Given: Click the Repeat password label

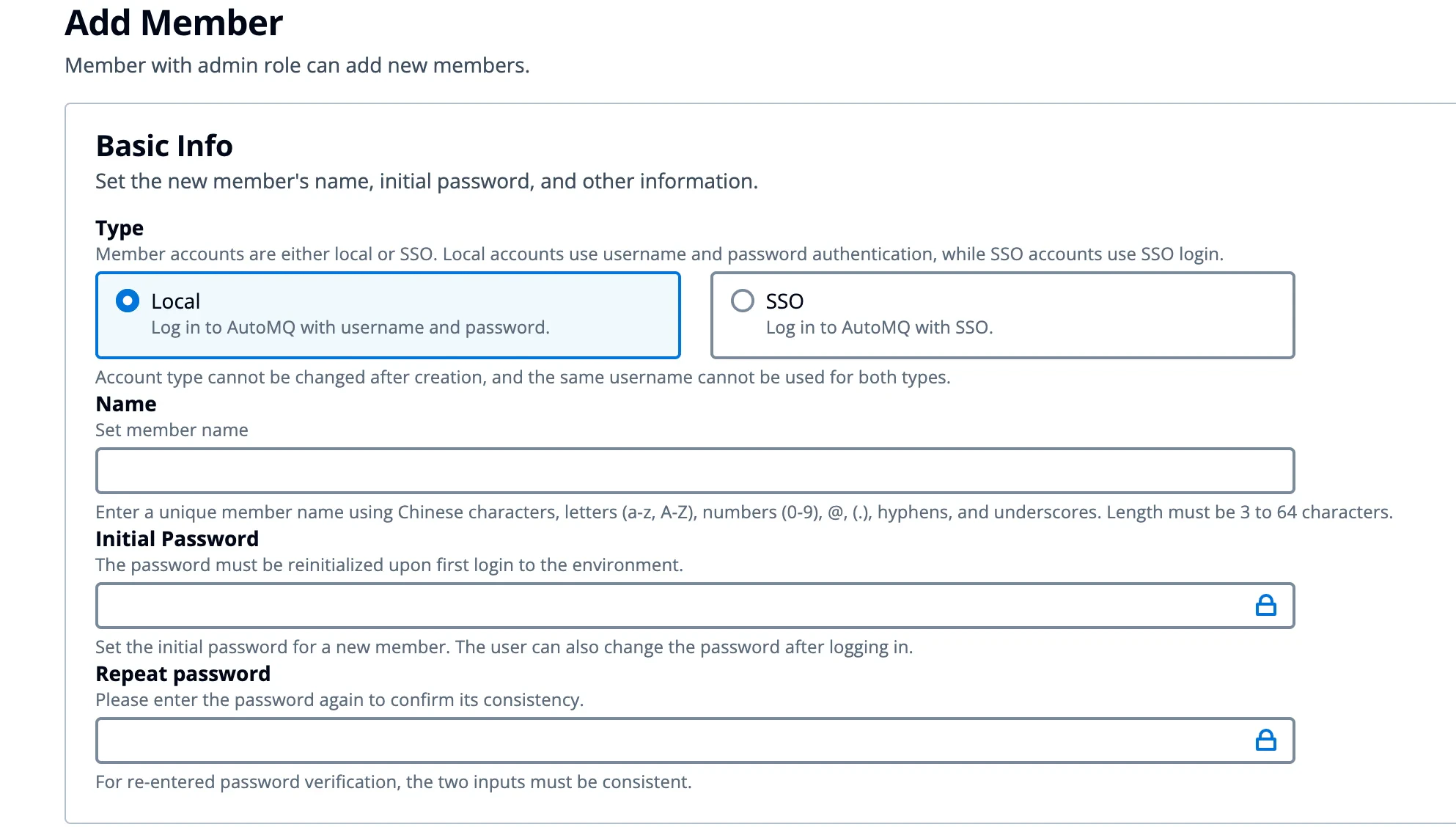Looking at the screenshot, I should (183, 674).
